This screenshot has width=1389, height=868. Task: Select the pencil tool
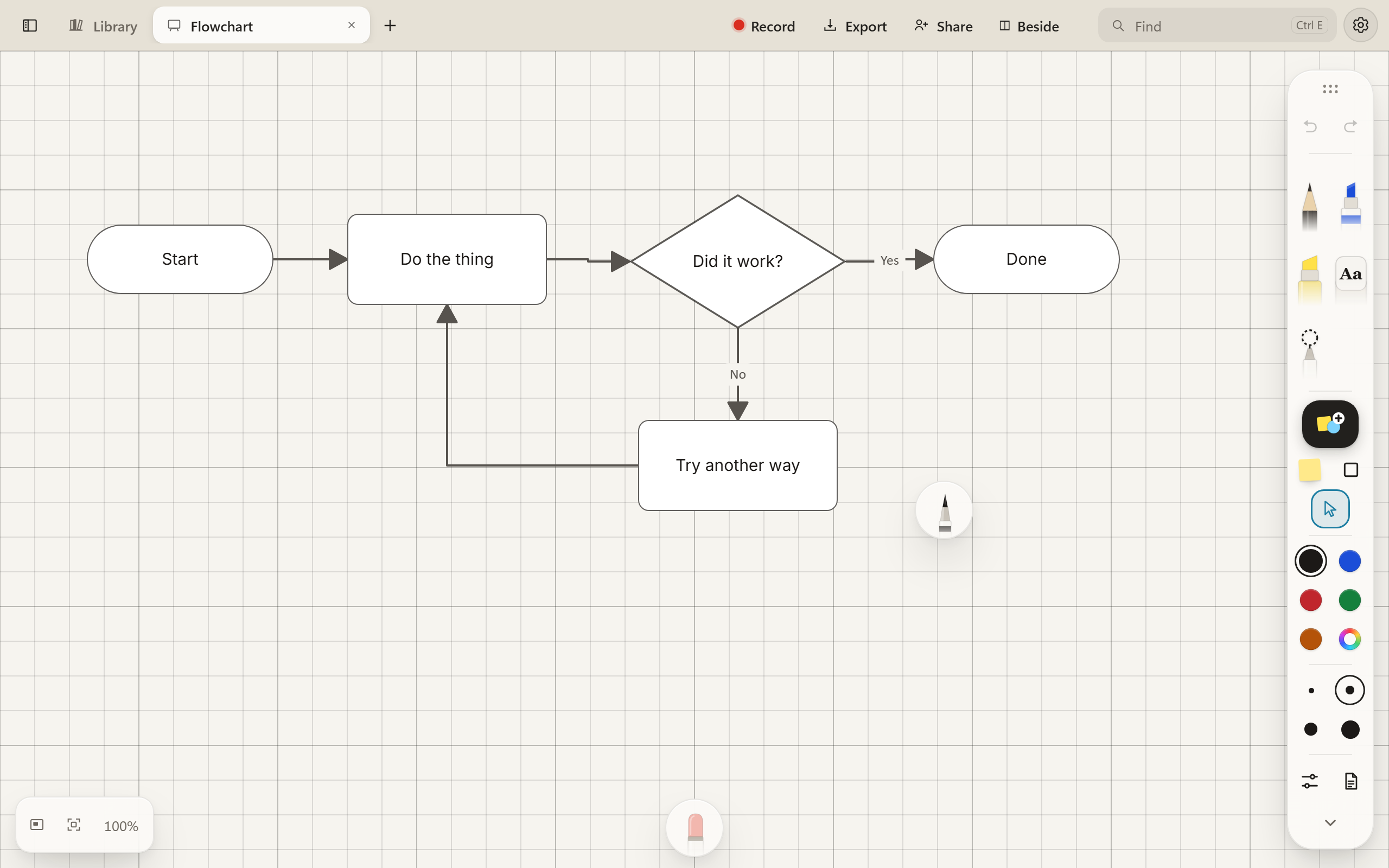(1310, 207)
